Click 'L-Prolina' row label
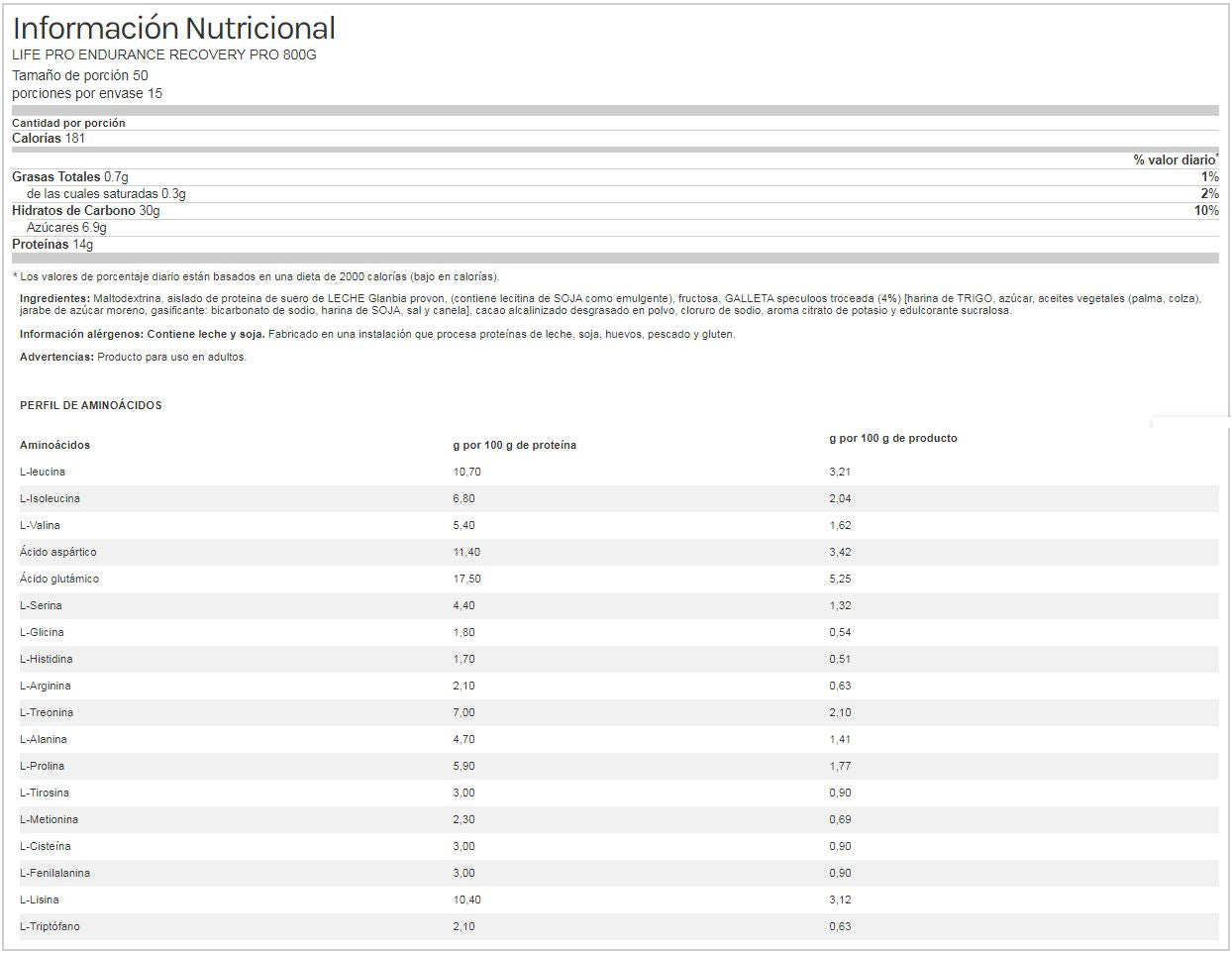This screenshot has width=1232, height=953. pyautogui.click(x=43, y=766)
